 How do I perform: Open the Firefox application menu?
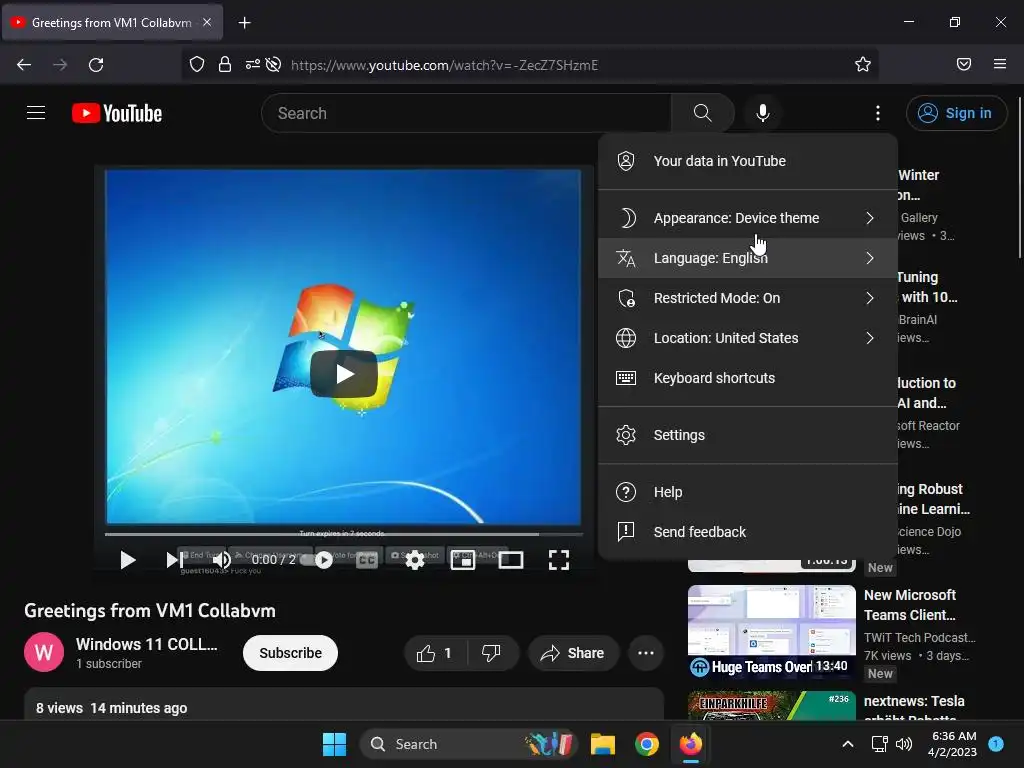click(x=1000, y=64)
